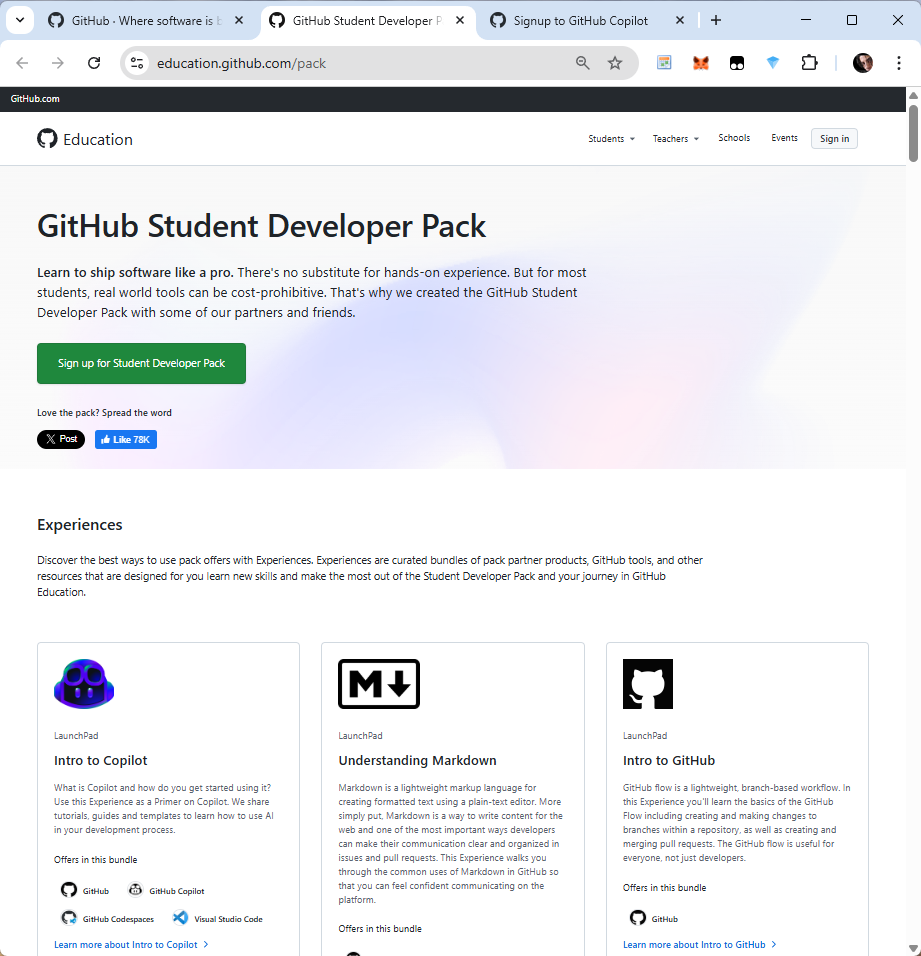Open the zoom magnifier icon in address bar

[x=583, y=63]
